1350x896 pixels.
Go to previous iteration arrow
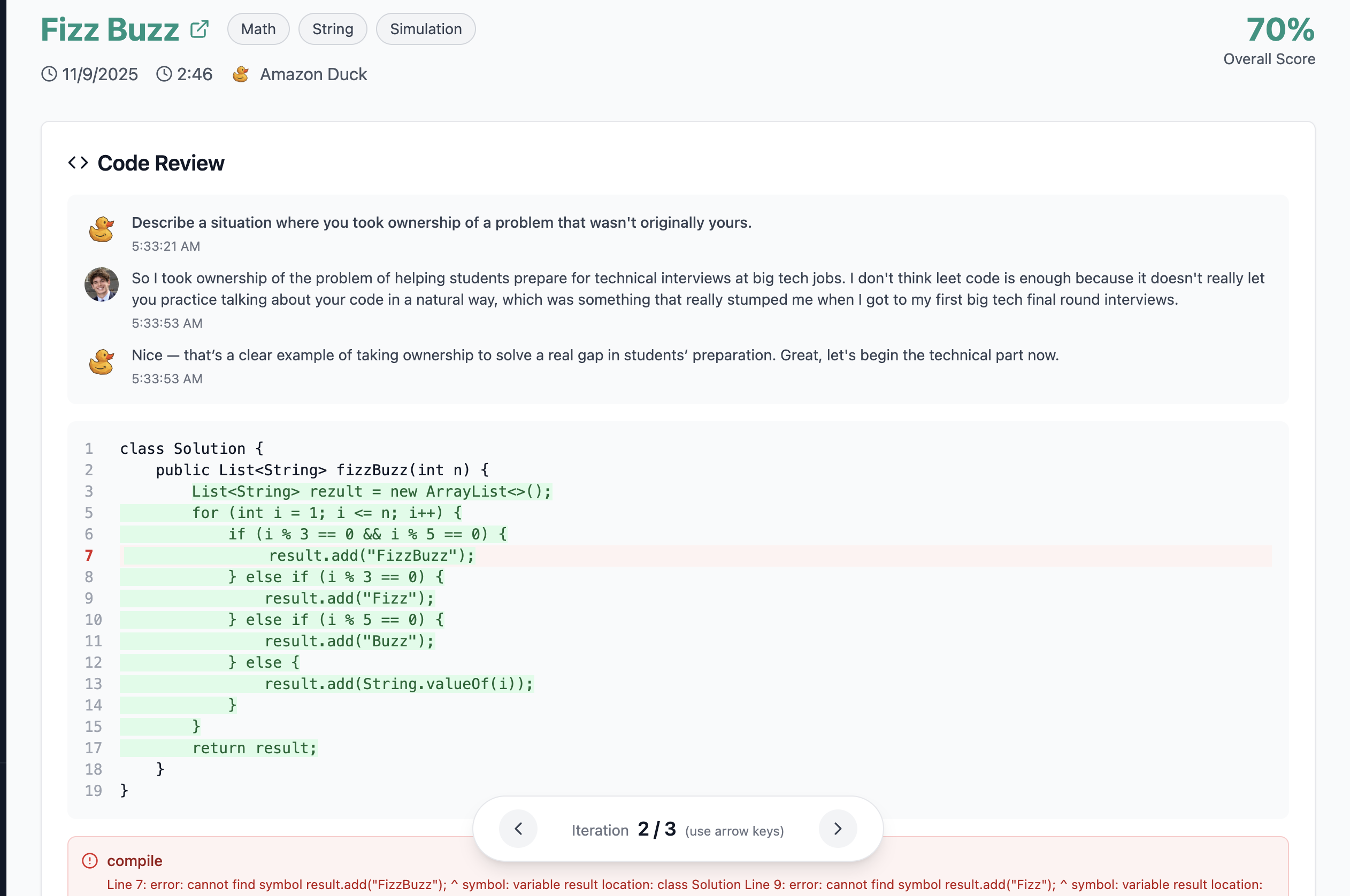click(518, 829)
